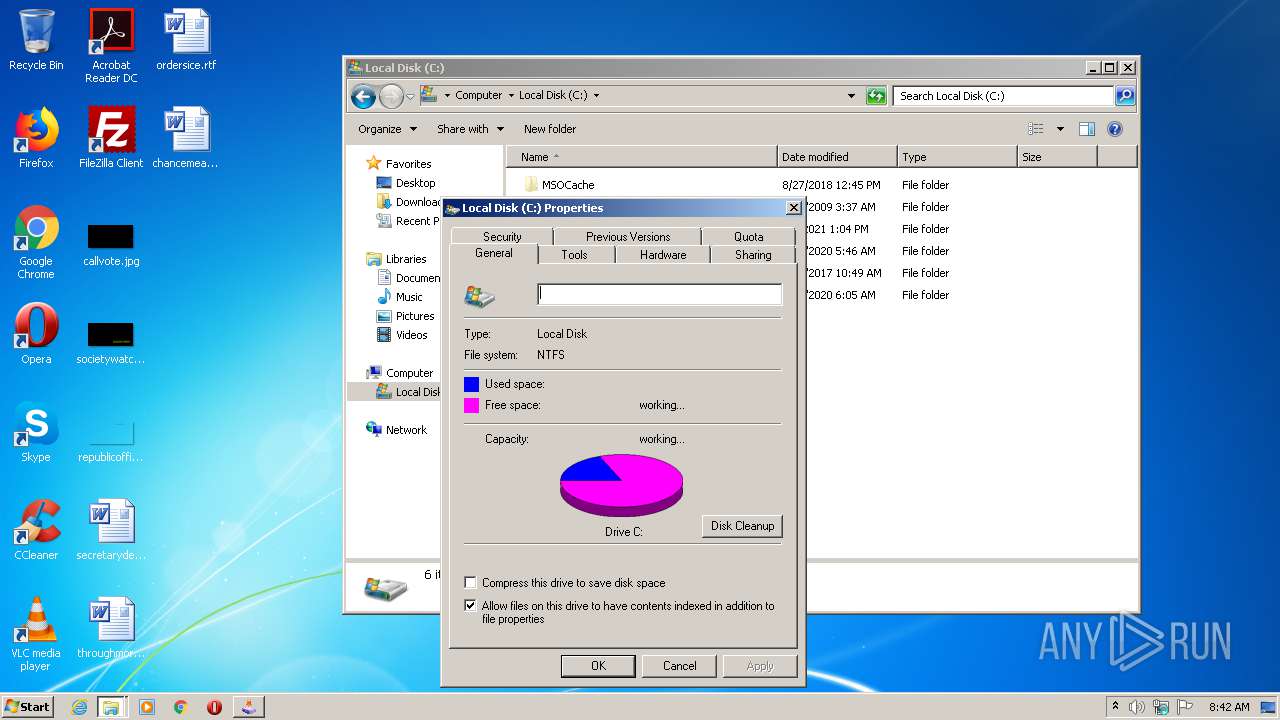This screenshot has width=1280, height=720.
Task: Click New folder in Explorer toolbar
Action: (550, 129)
